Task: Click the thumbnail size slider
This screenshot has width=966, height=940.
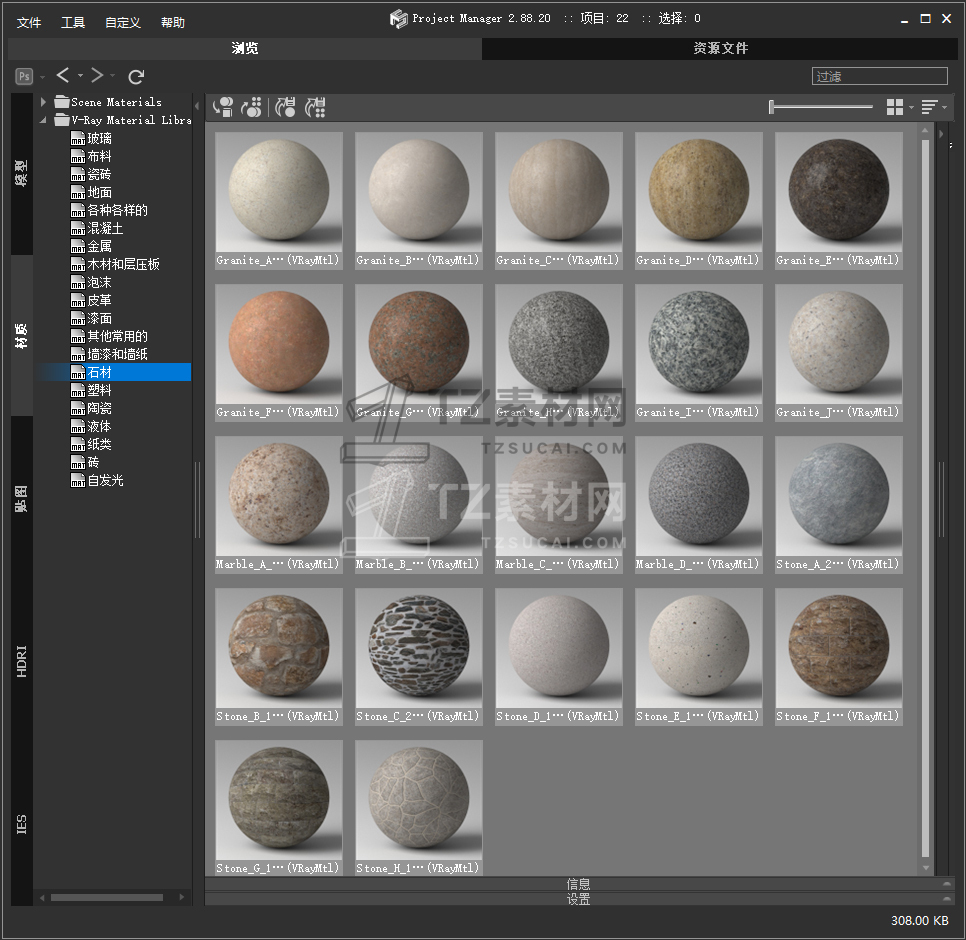Action: [820, 107]
